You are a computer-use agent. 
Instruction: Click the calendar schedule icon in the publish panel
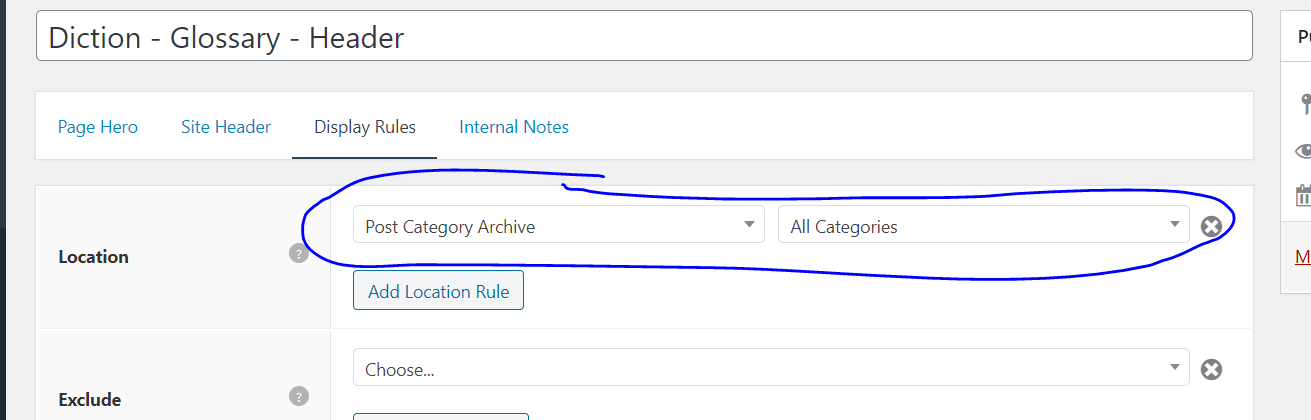point(1303,195)
